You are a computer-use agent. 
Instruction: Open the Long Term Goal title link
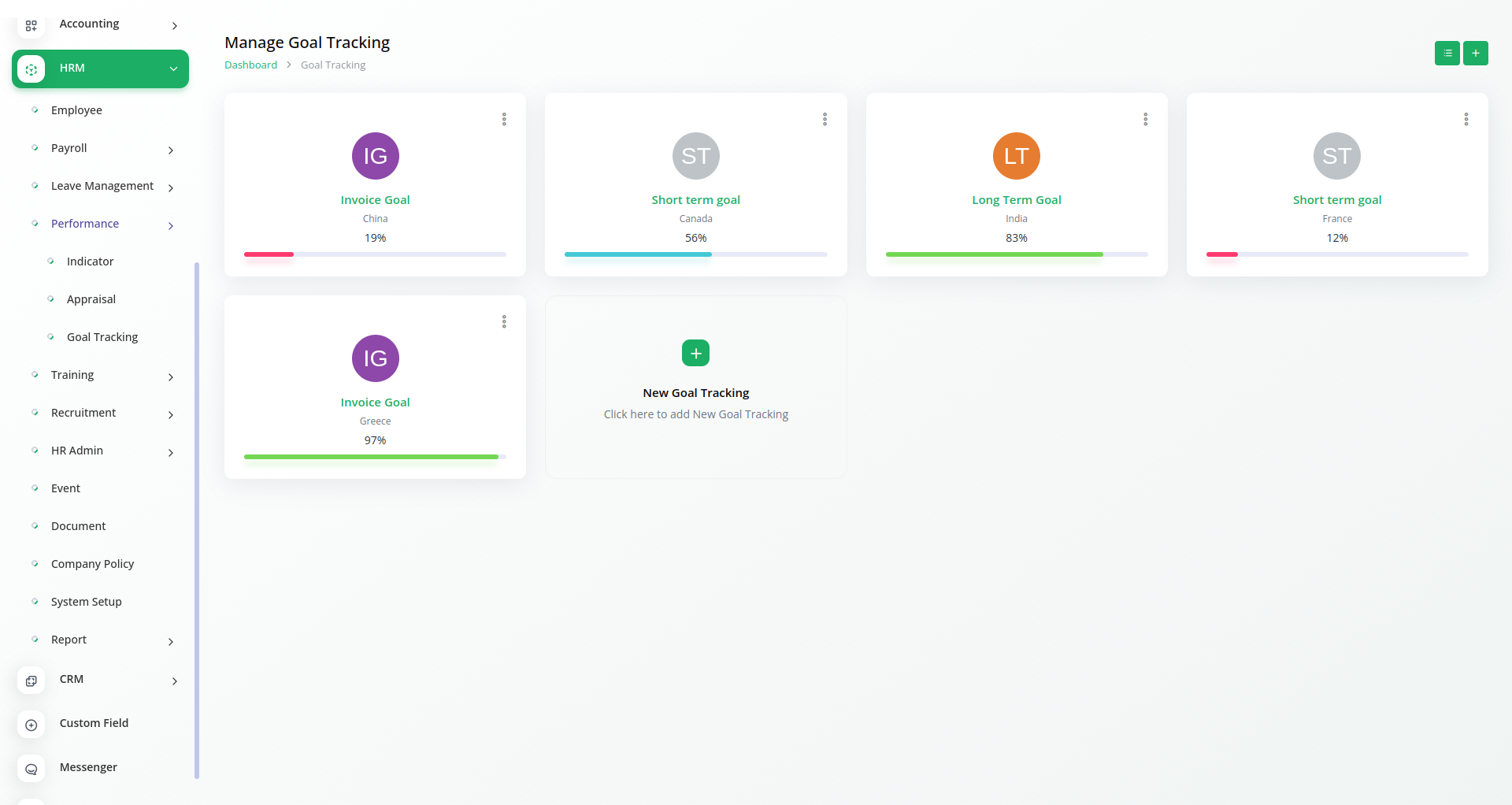pyautogui.click(x=1016, y=200)
